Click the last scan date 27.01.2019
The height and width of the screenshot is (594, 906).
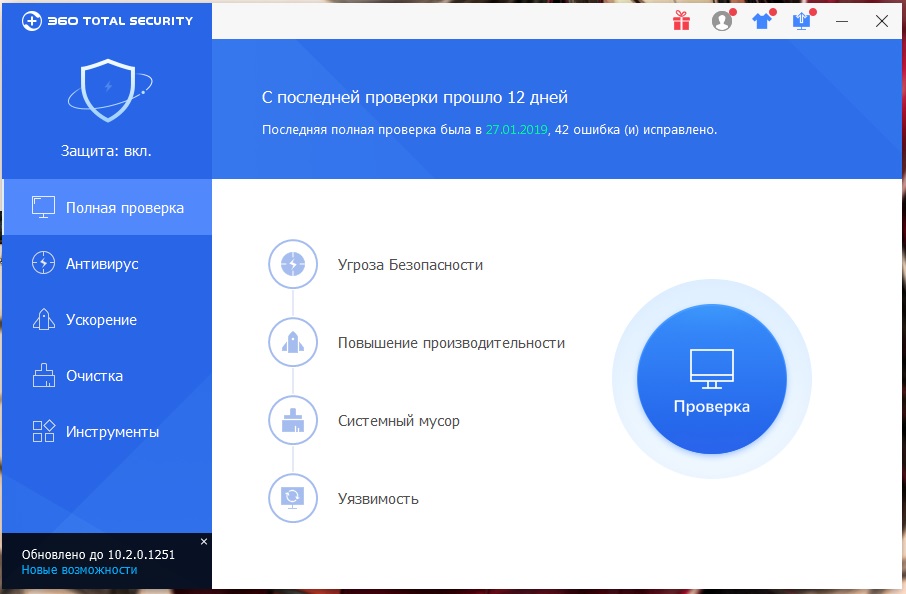click(517, 129)
